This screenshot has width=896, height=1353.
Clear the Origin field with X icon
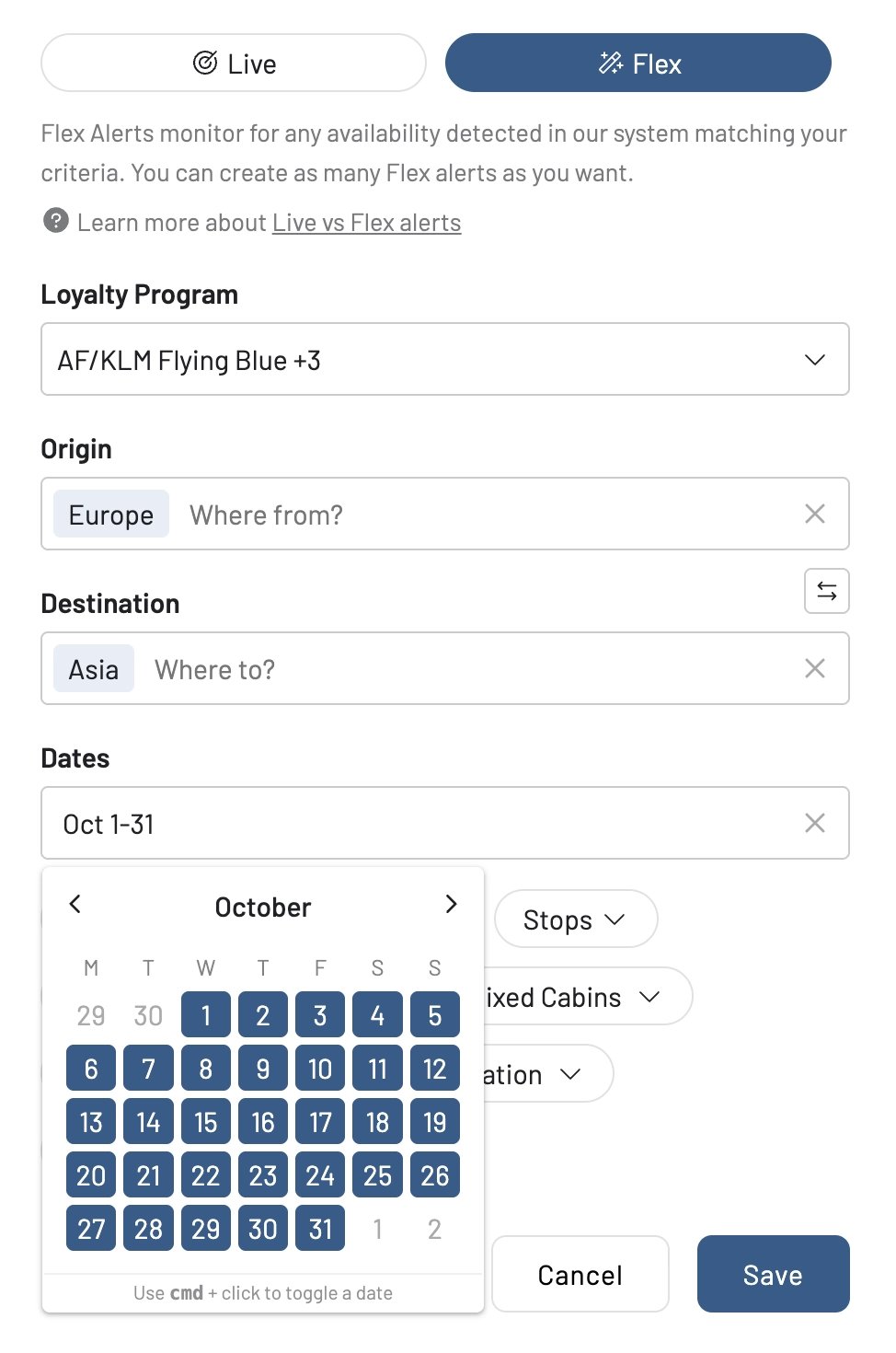click(x=814, y=514)
